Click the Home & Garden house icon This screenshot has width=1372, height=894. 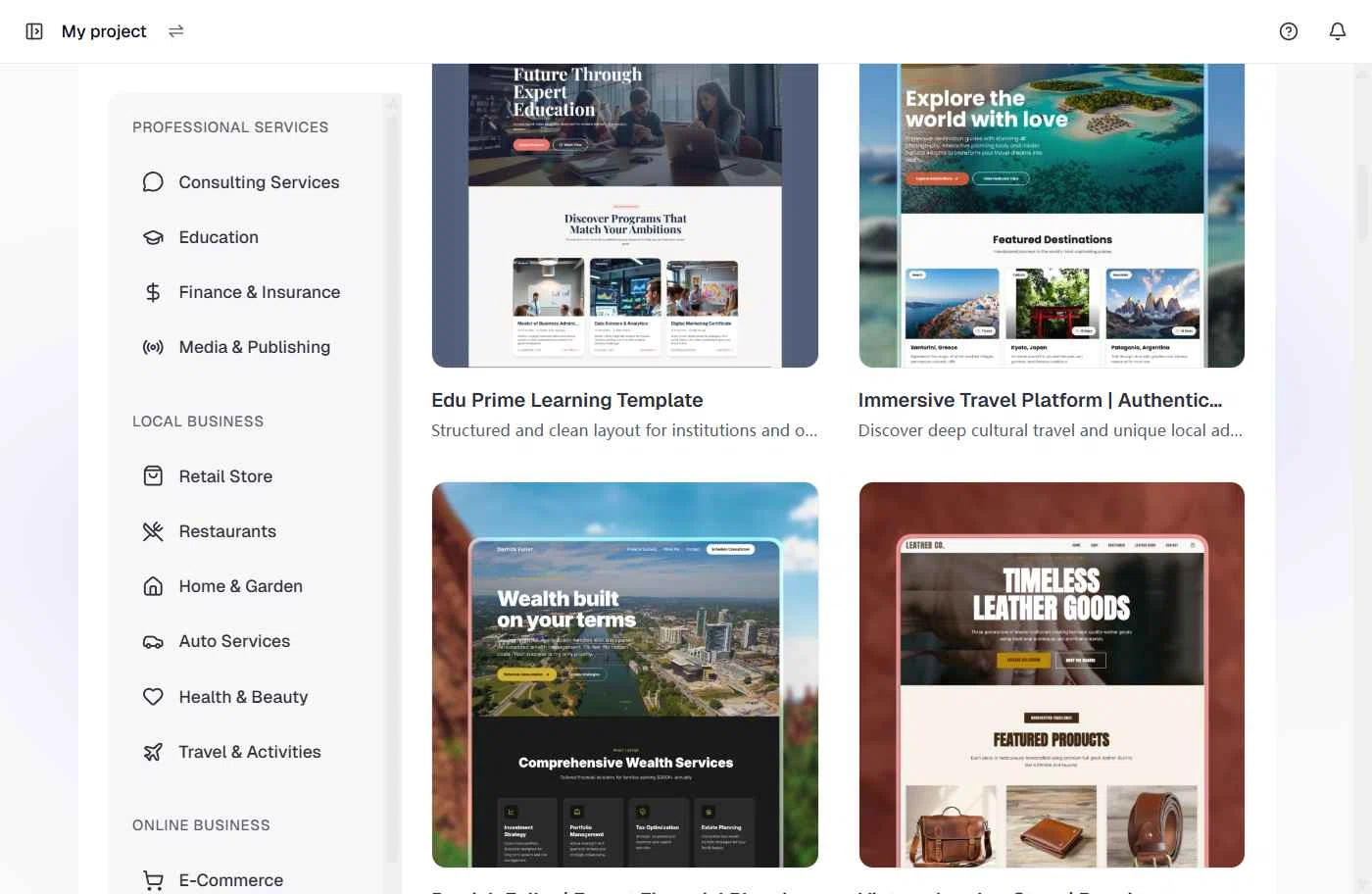[153, 586]
